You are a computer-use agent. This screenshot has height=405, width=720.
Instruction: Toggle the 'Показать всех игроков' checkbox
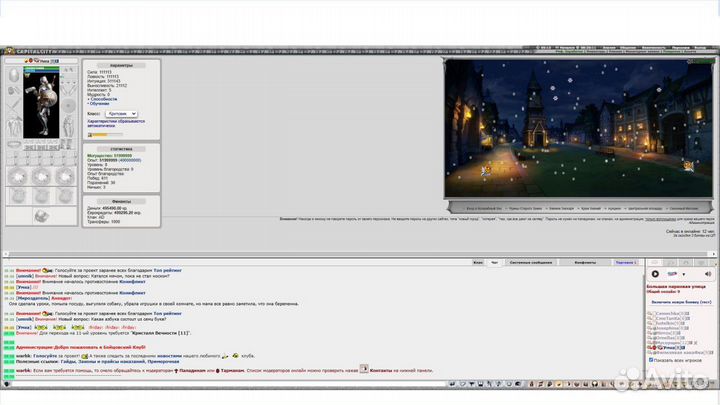tap(649, 360)
